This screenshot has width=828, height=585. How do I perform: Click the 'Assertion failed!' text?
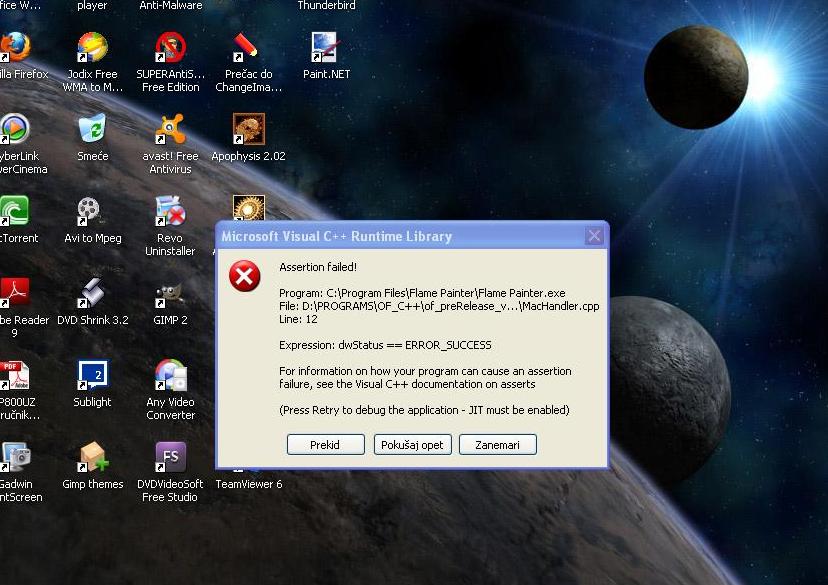tap(318, 267)
